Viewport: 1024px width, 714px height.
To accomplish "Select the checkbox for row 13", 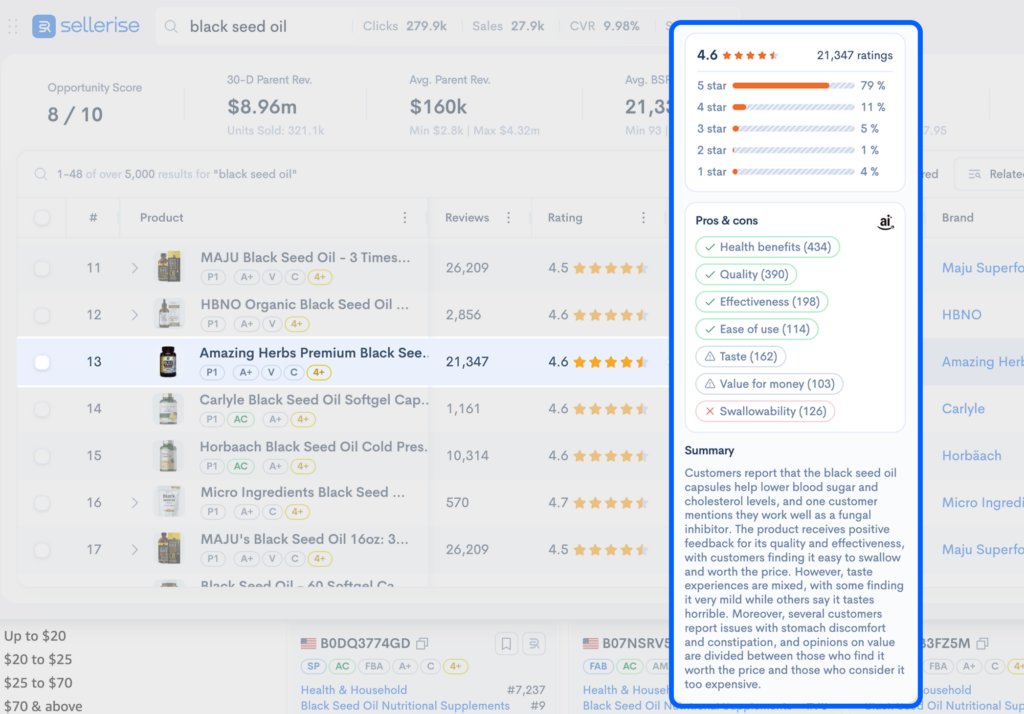I will pyautogui.click(x=41, y=362).
